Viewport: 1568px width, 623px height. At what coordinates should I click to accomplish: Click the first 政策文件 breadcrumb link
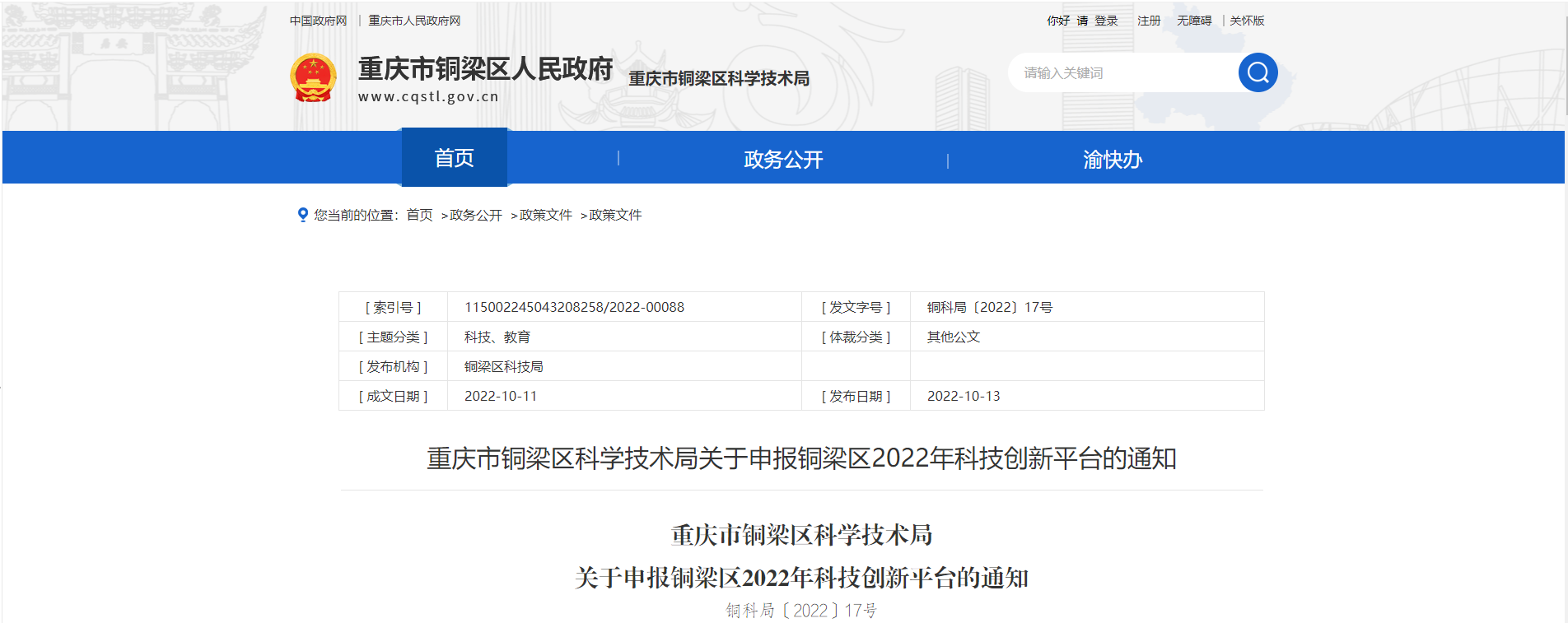(545, 215)
